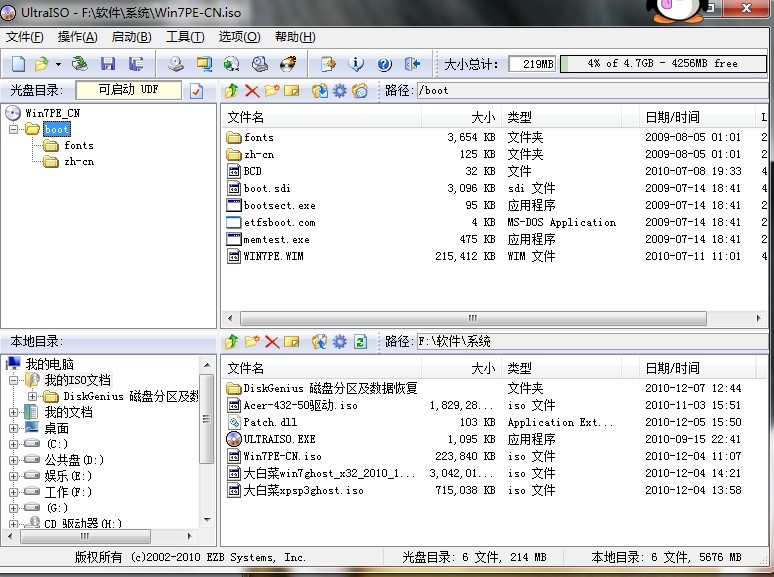Select ULTRAISO.EXE in the local file list
The height and width of the screenshot is (577, 774).
[279, 439]
